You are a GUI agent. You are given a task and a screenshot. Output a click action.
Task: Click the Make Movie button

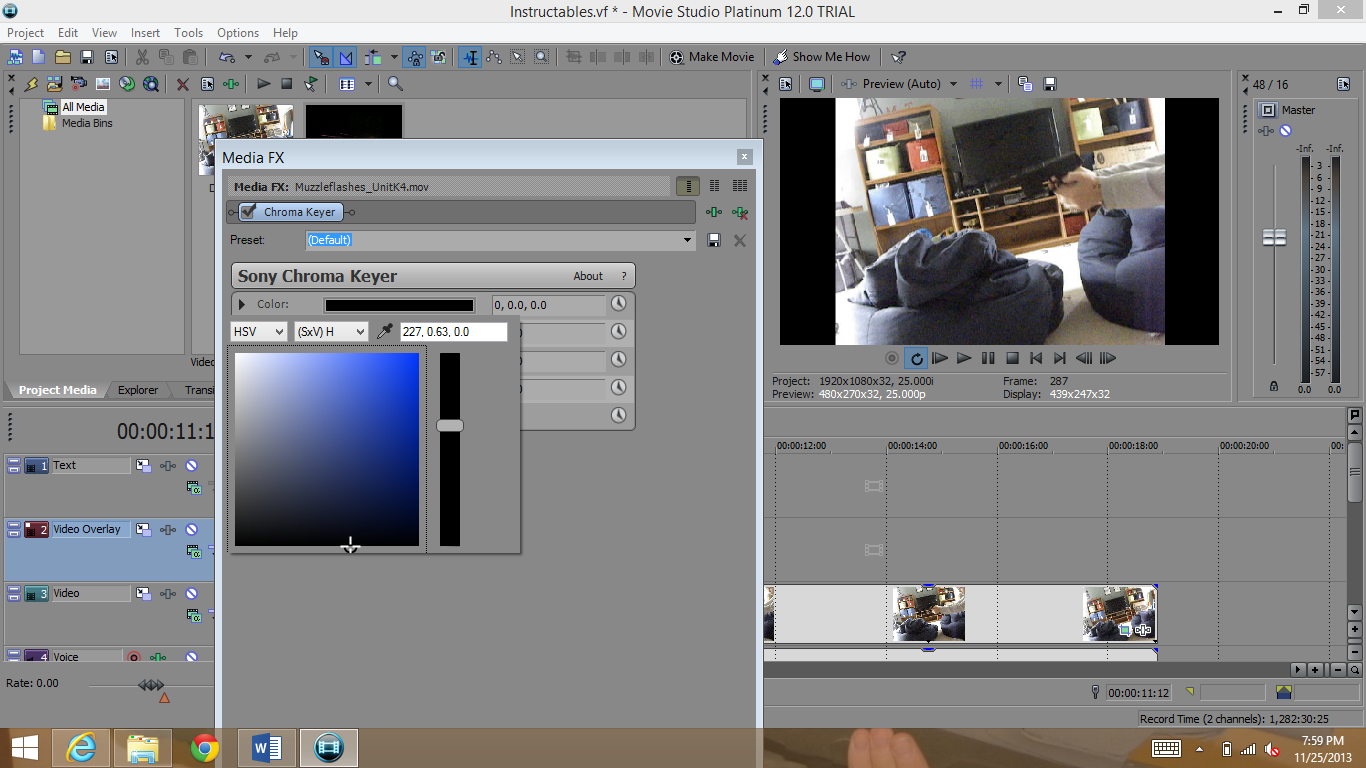712,57
